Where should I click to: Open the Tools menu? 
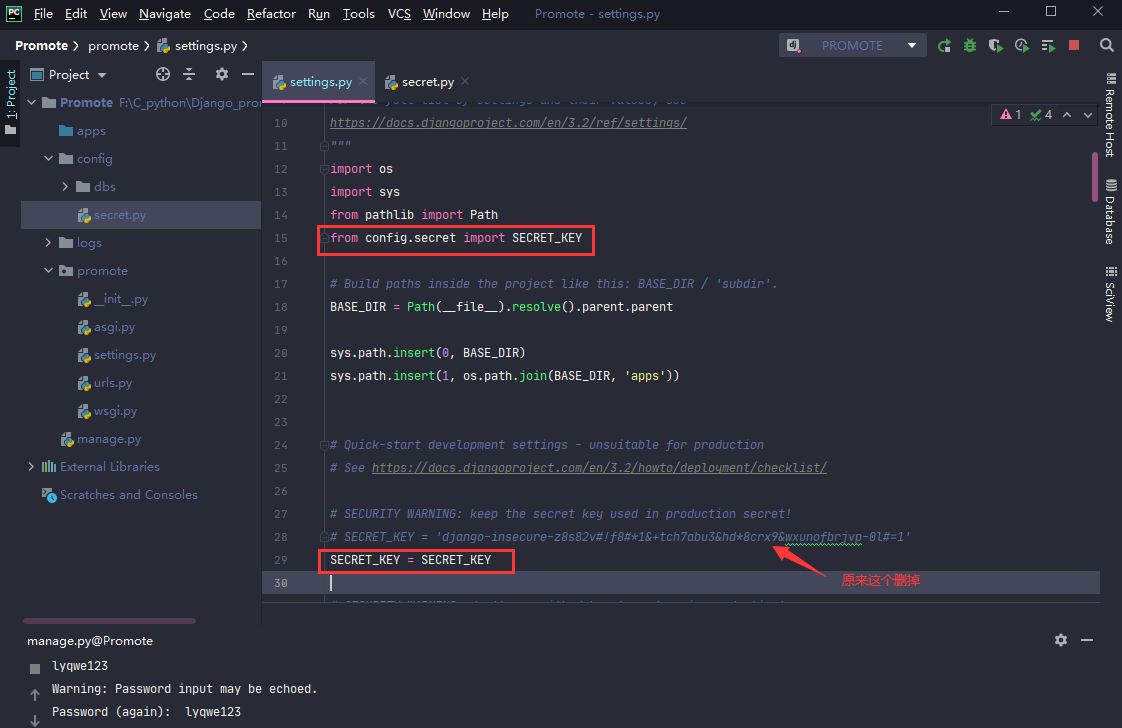(358, 14)
